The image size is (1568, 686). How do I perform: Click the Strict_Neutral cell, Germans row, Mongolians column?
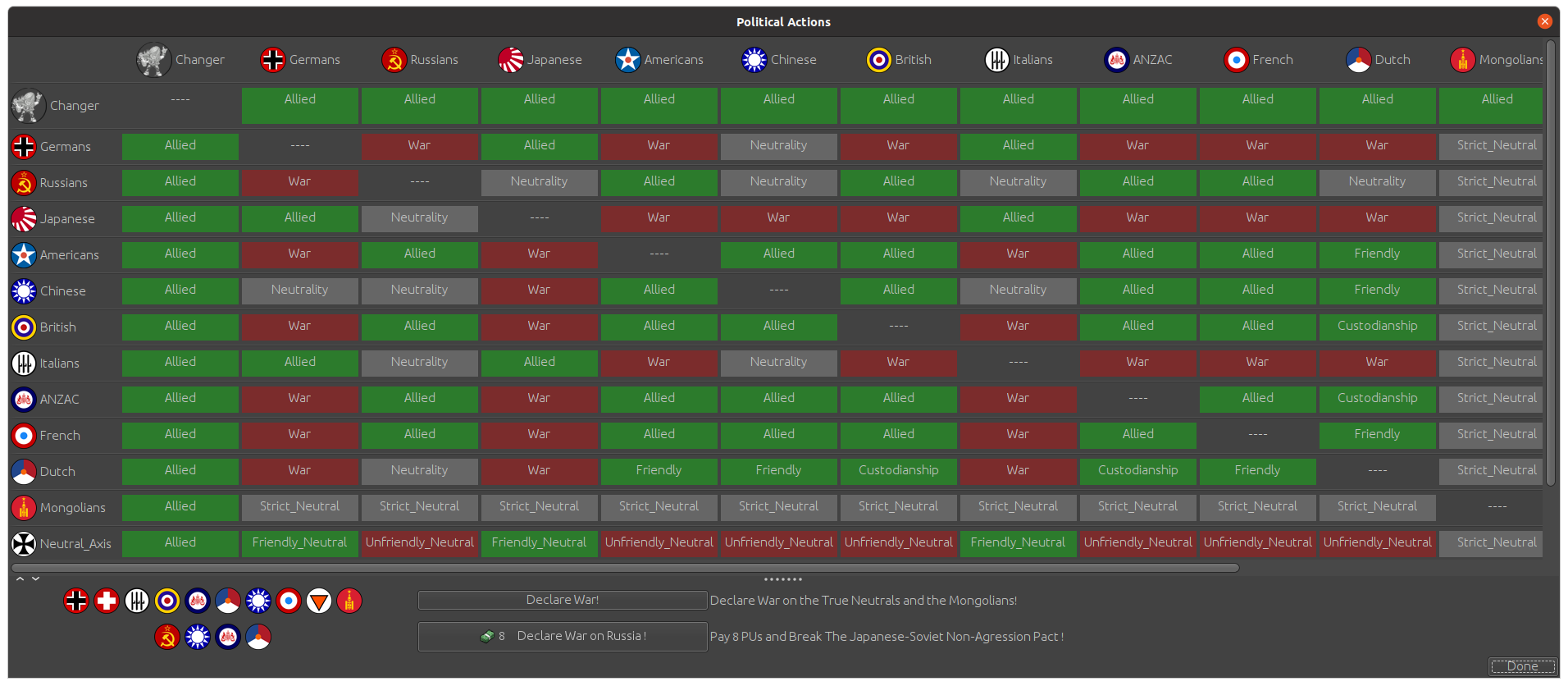(1491, 146)
